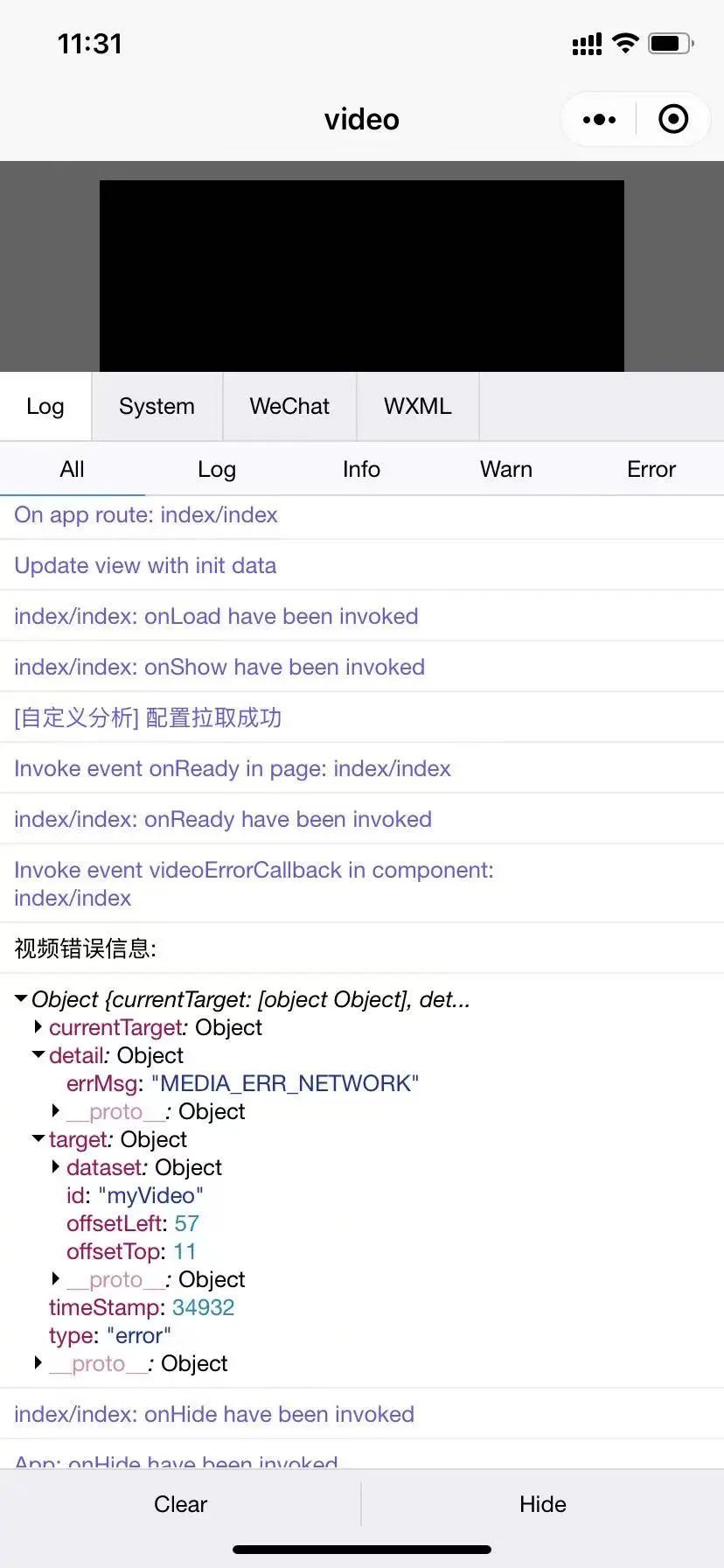
Task: Collapse the detail Object node
Action: (38, 1054)
